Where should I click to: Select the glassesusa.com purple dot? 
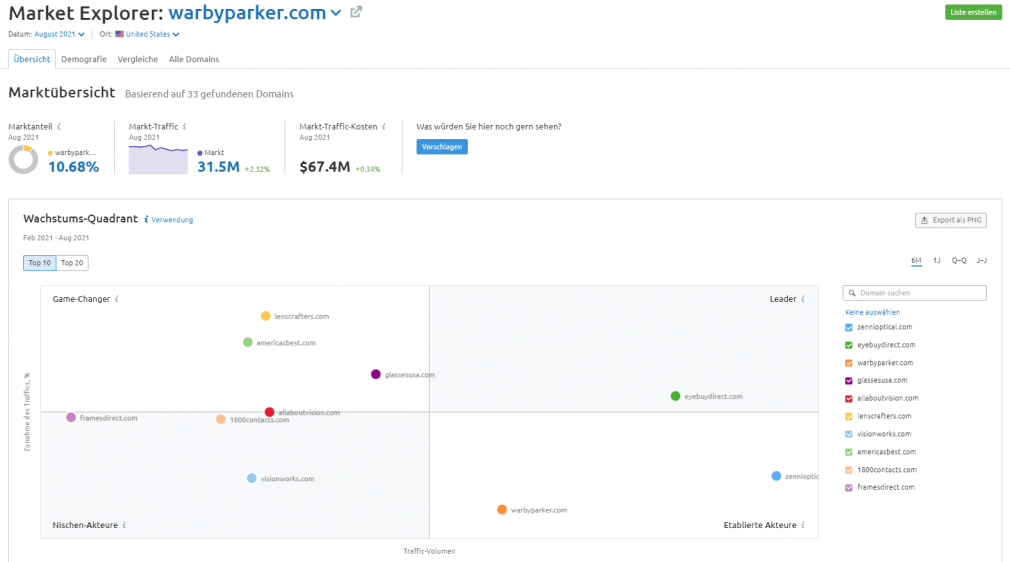pos(376,374)
